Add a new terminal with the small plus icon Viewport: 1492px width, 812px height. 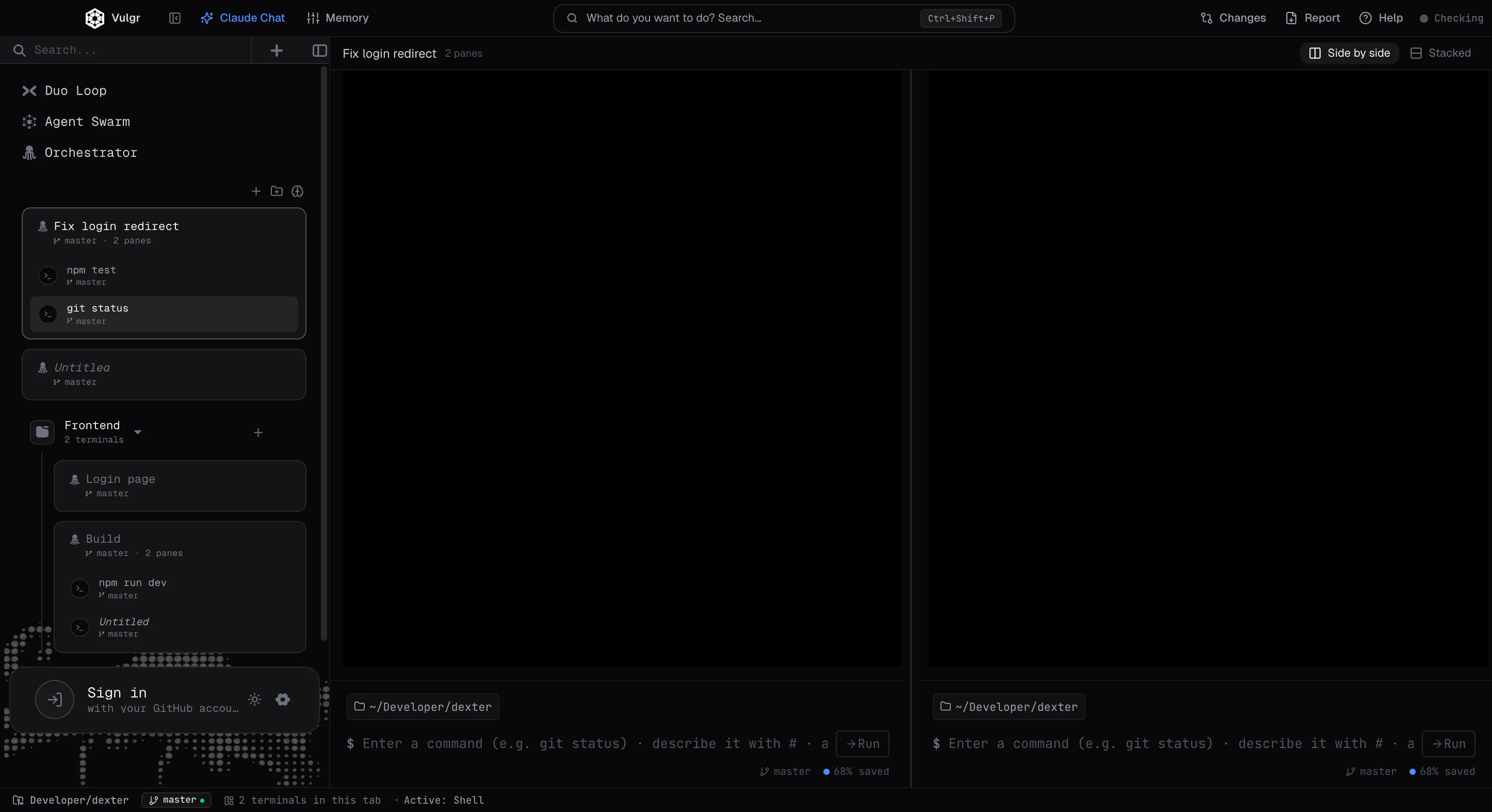pos(256,191)
